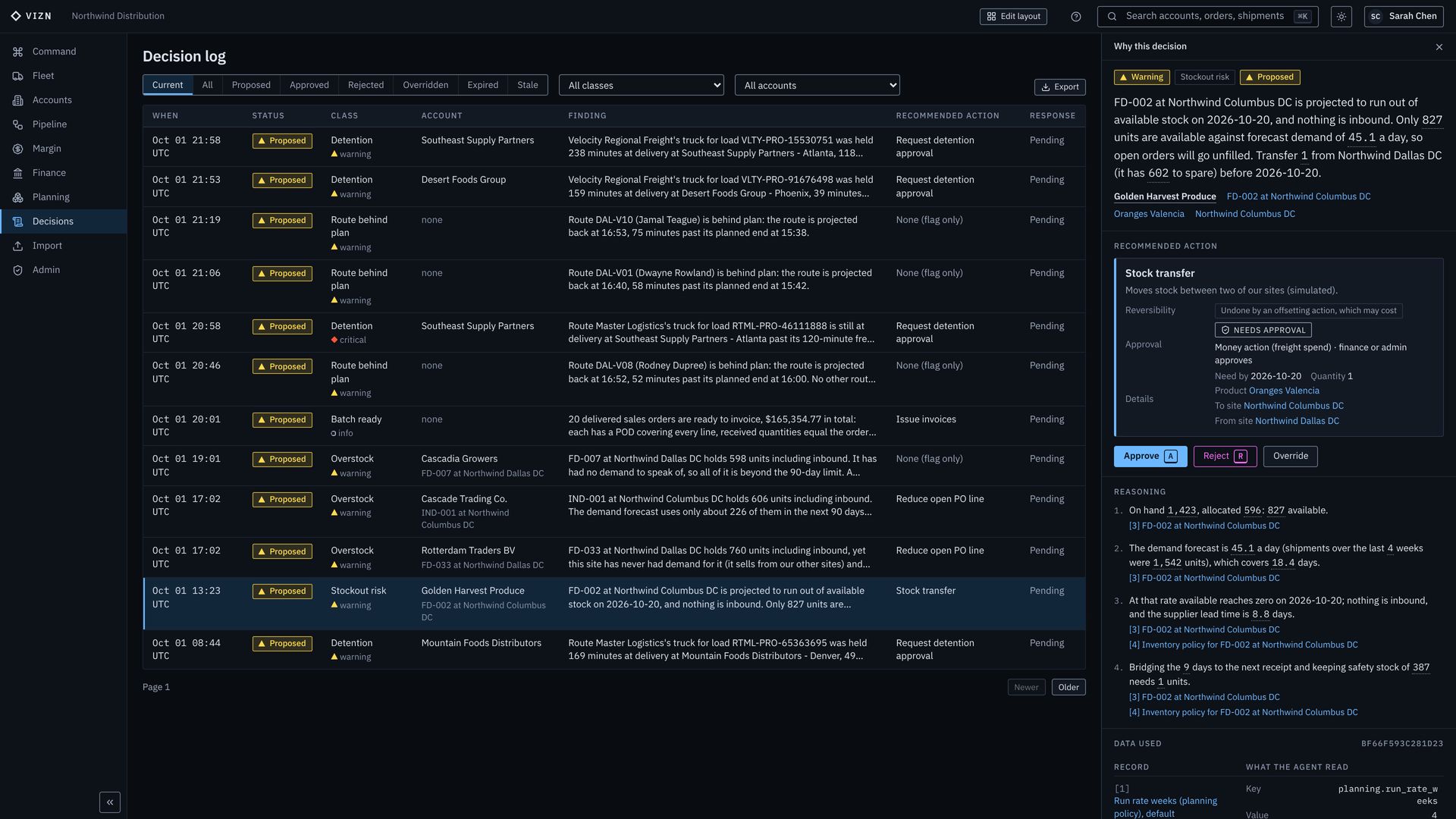Open the Fleet truck icon
Viewport: 1456px width, 819px height.
(x=17, y=76)
